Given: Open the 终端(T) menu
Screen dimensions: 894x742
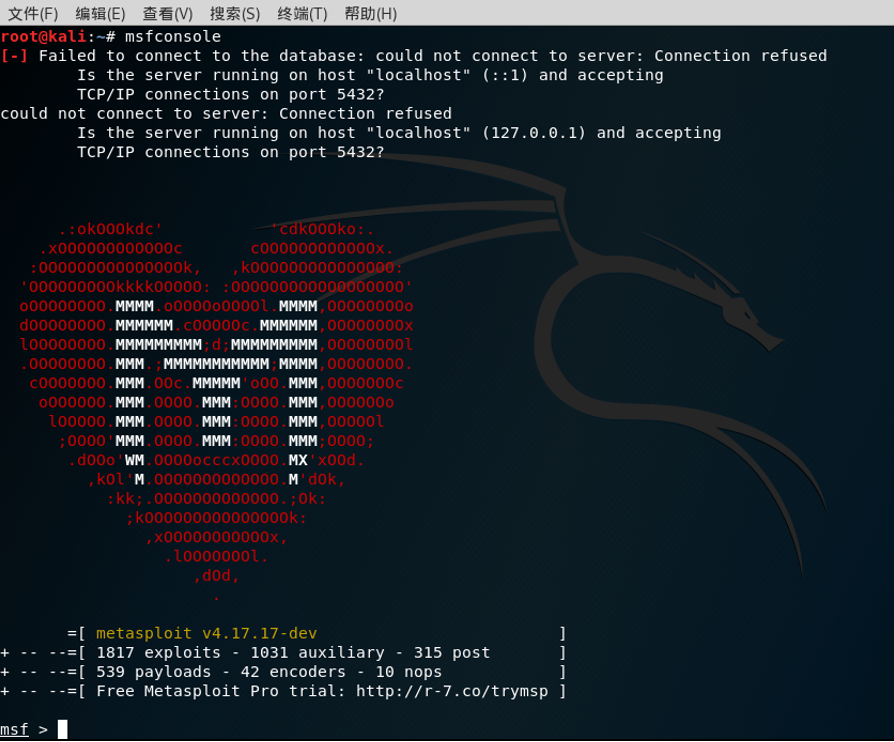Looking at the screenshot, I should coord(302,13).
